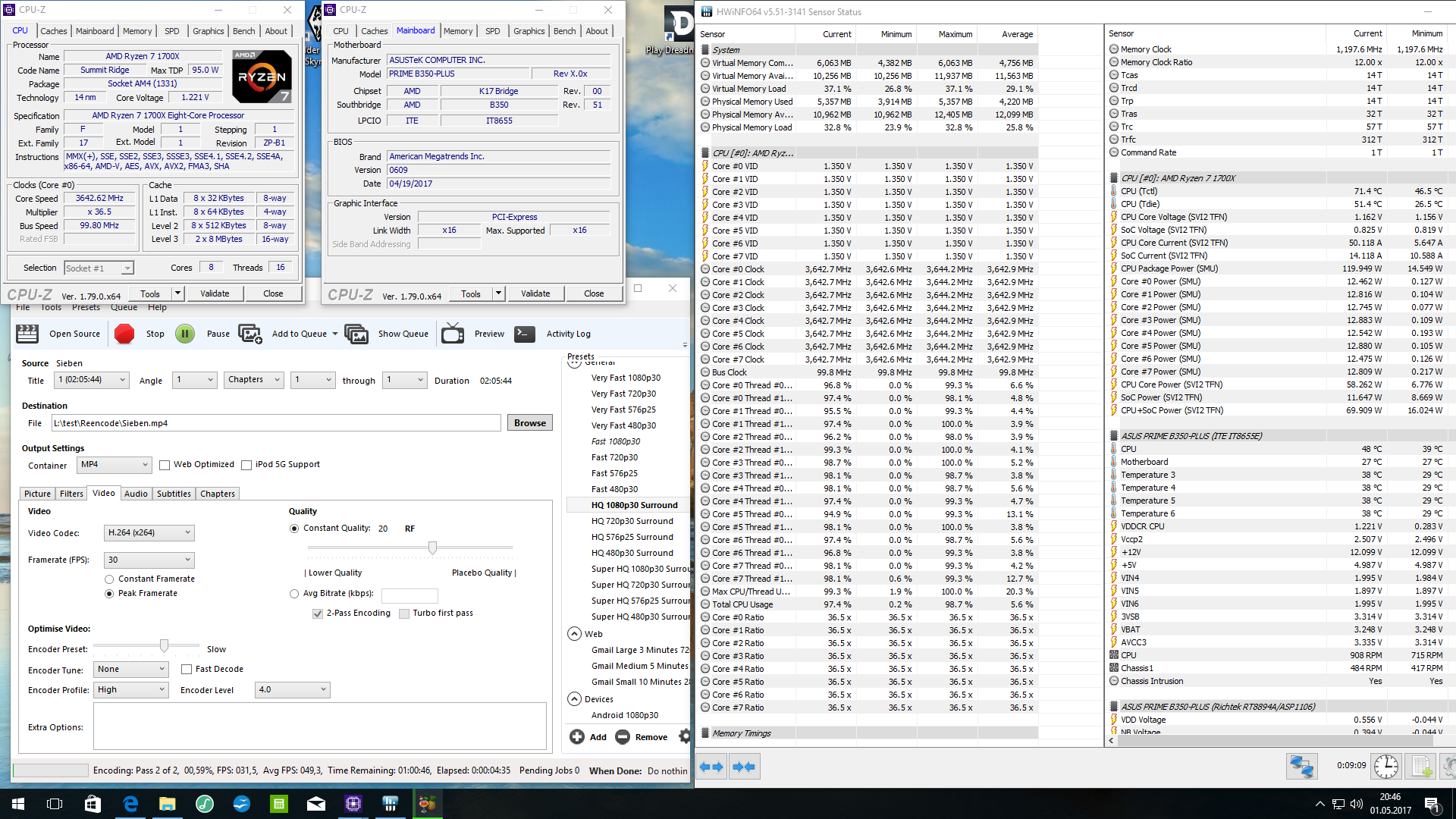This screenshot has width=1456, height=819.
Task: Pause encoding with the green Pause icon
Action: point(185,334)
